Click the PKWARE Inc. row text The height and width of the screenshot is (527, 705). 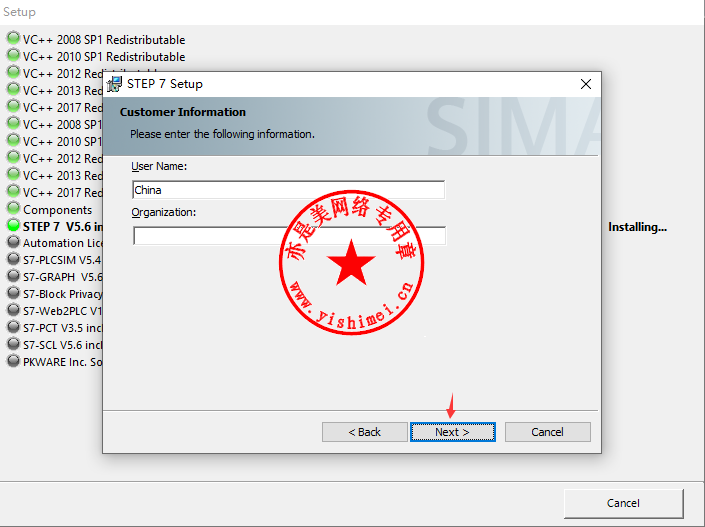coord(63,362)
